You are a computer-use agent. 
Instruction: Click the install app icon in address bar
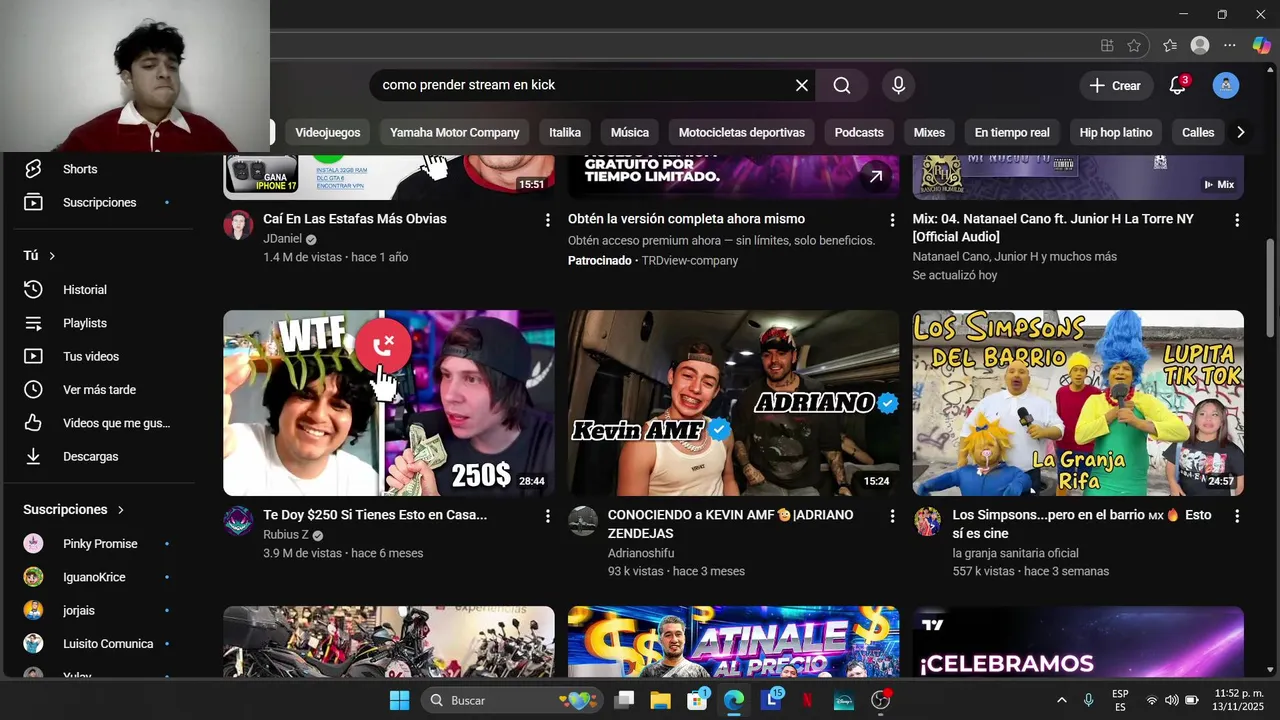[x=1107, y=45]
